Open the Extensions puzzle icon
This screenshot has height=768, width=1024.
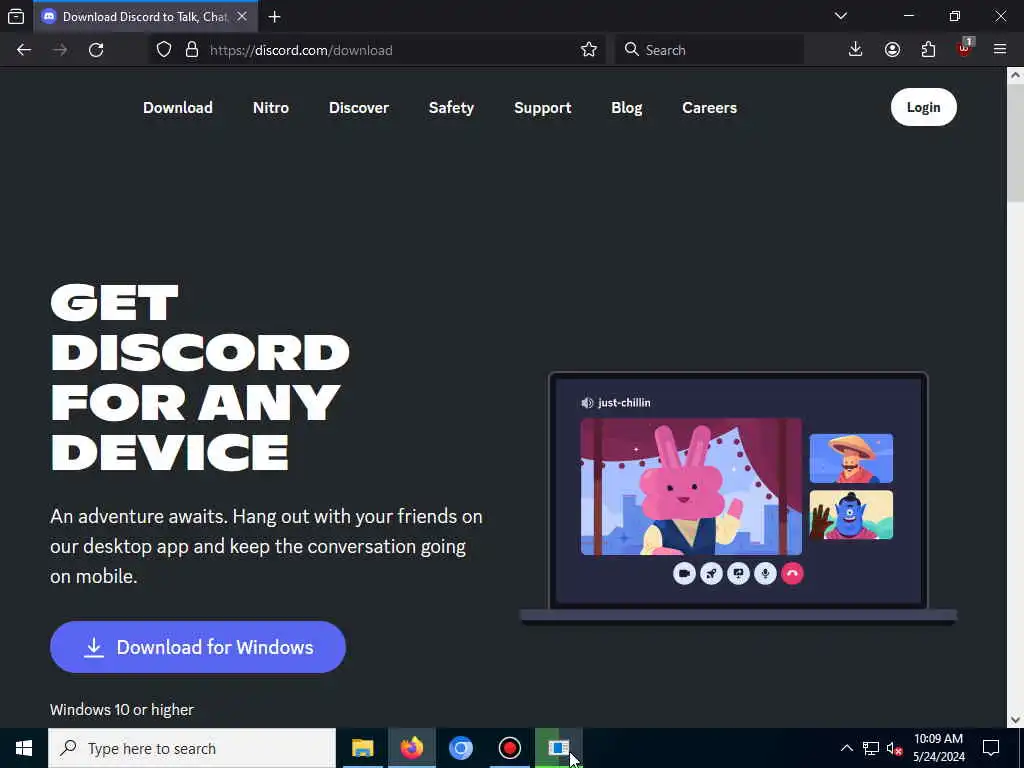click(928, 50)
